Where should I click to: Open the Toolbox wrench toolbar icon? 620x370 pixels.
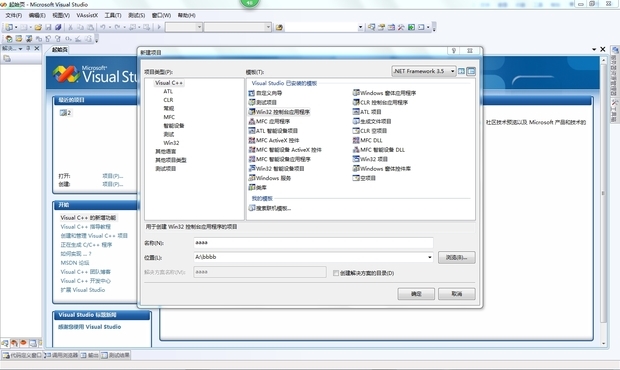click(x=401, y=27)
